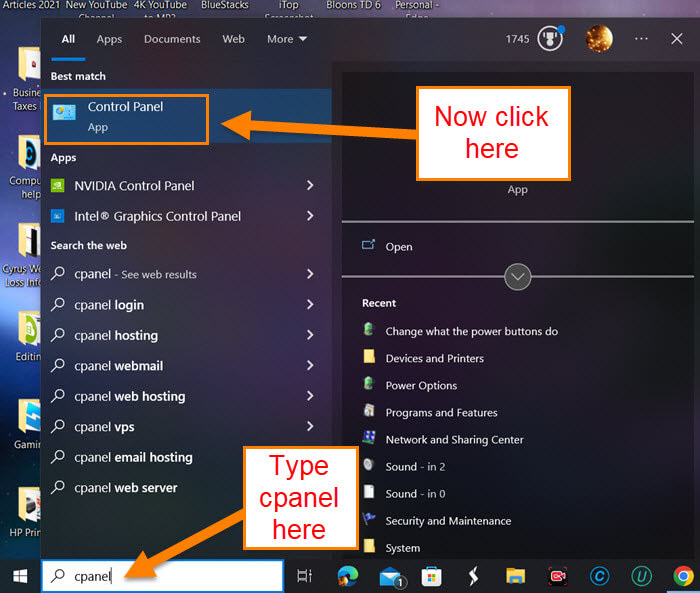Viewport: 700px width, 593px height.
Task: Open the Power Options recent item
Action: click(421, 385)
